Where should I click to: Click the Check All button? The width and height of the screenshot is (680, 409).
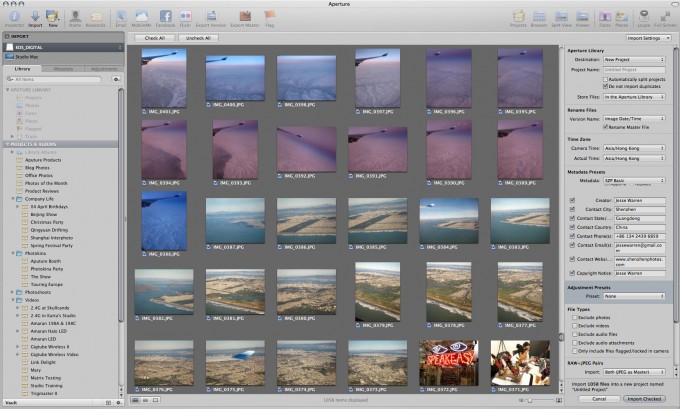[154, 38]
